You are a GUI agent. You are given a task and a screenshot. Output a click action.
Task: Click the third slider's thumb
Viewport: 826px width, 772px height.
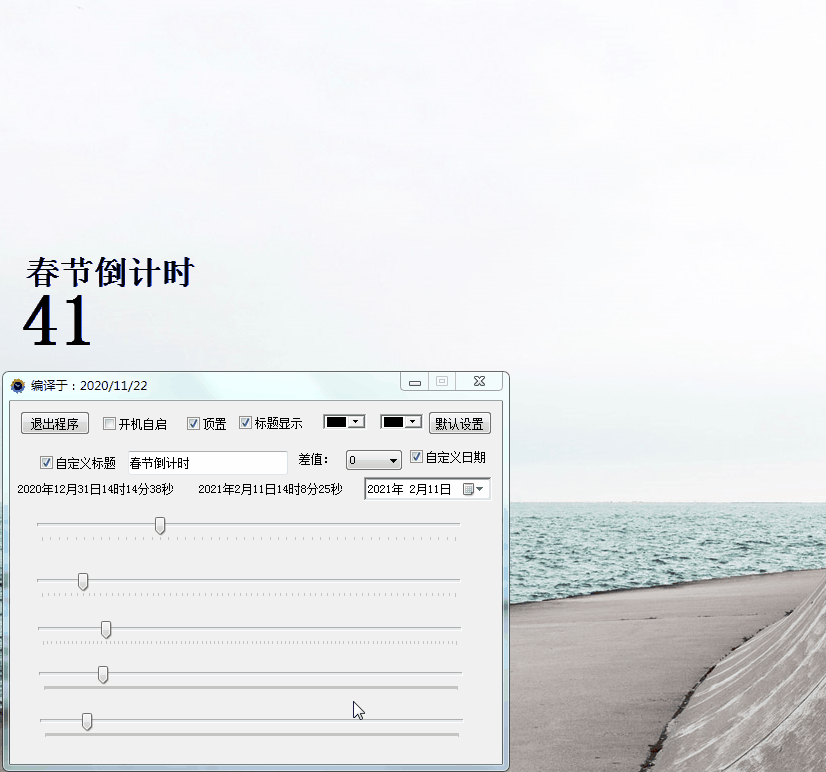106,630
